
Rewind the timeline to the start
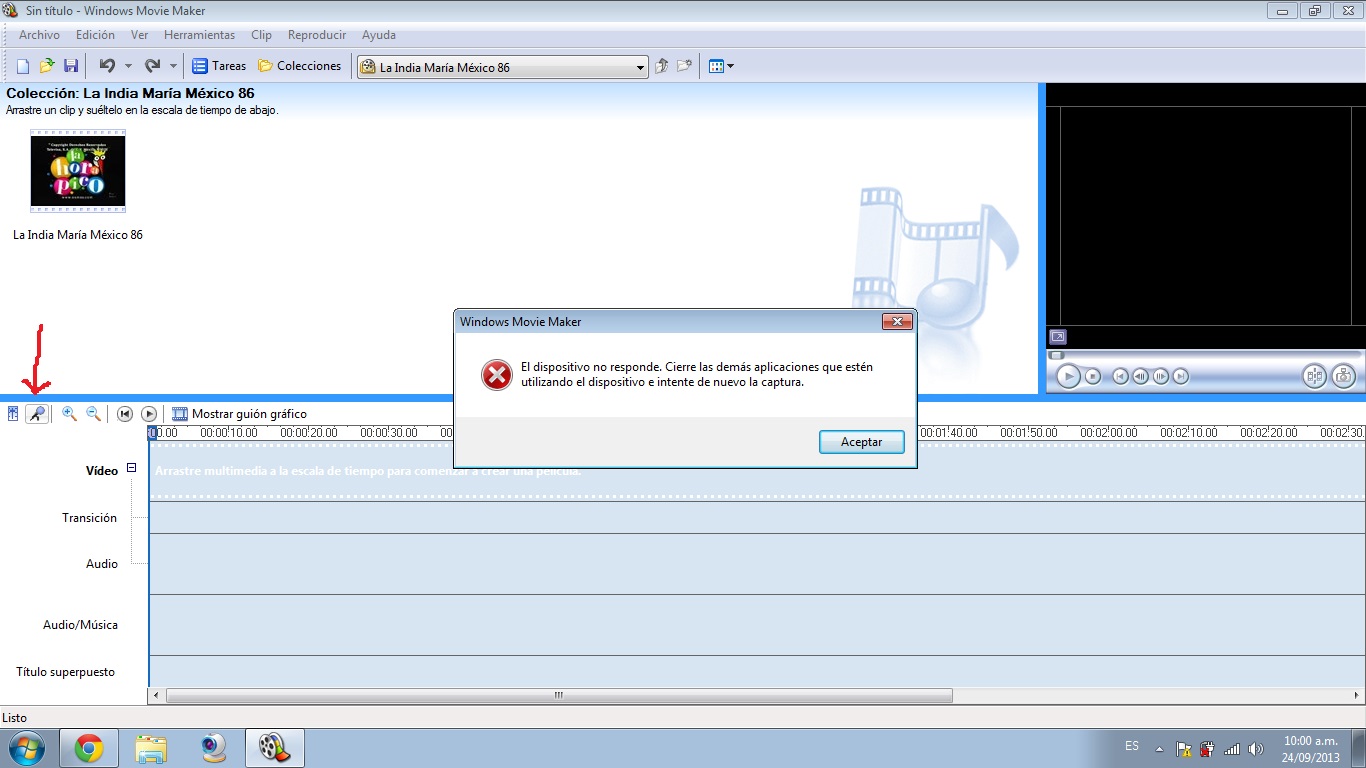point(125,413)
